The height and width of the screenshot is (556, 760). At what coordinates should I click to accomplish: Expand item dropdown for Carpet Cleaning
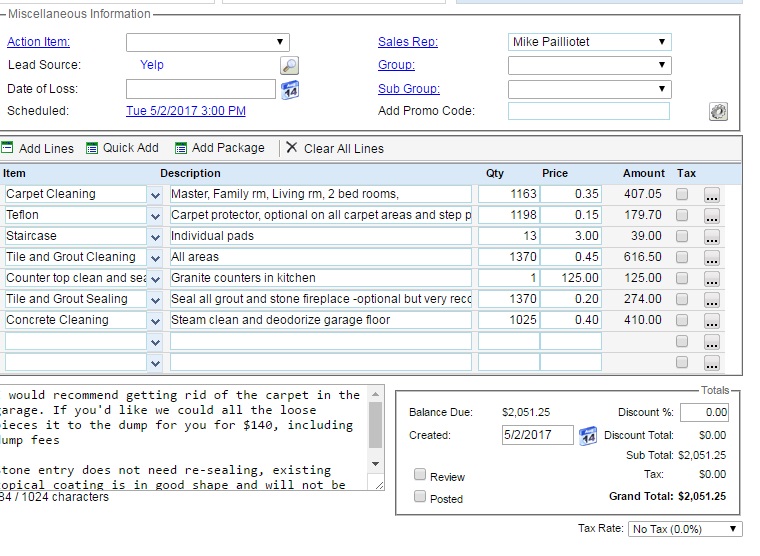click(x=155, y=195)
